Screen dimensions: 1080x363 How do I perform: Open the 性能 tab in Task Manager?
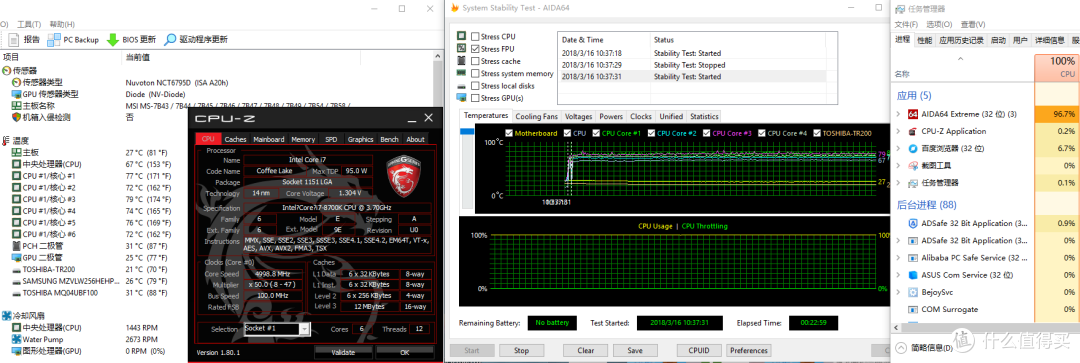click(924, 41)
